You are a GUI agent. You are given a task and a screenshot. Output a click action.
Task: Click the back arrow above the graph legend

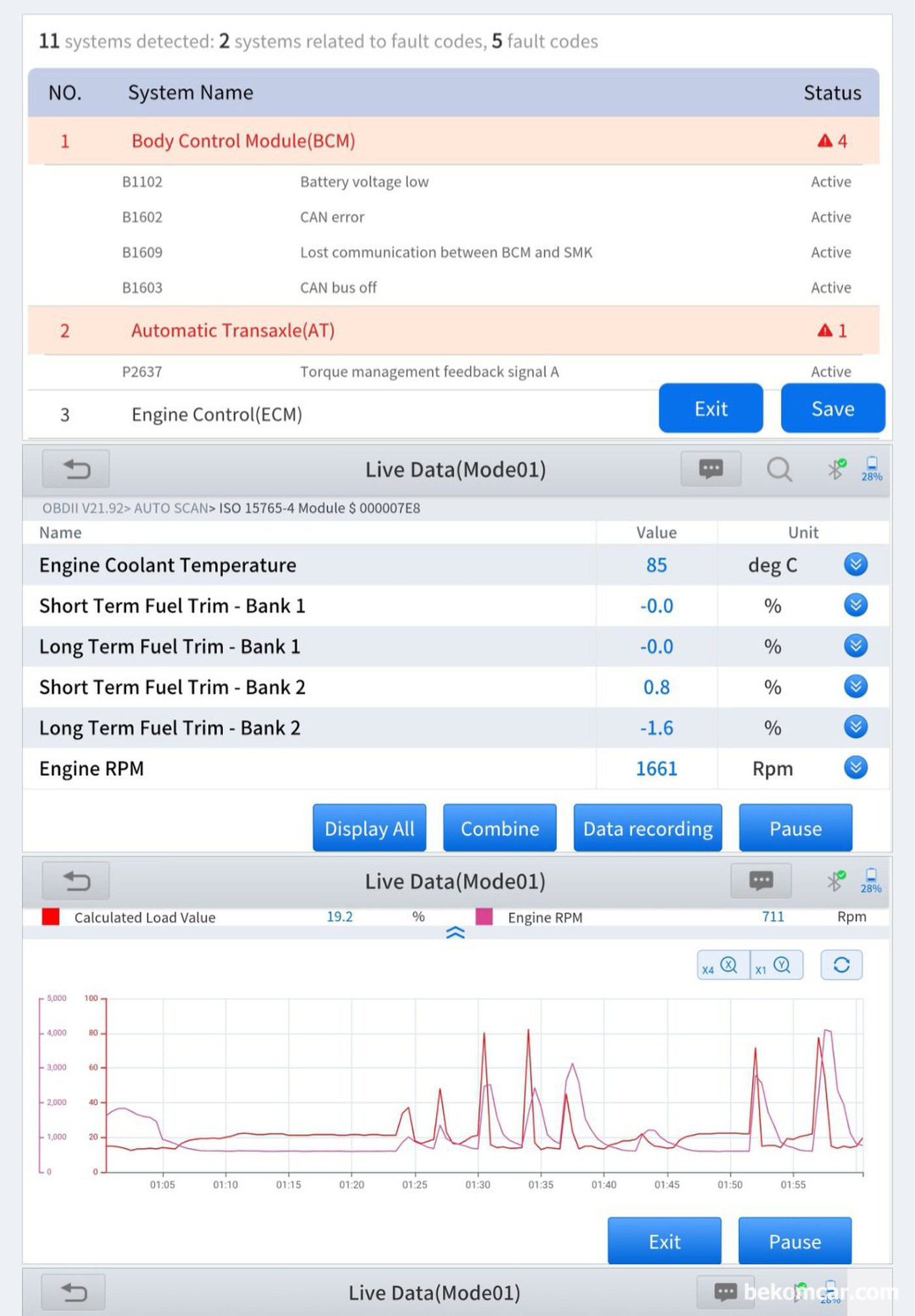click(x=76, y=881)
